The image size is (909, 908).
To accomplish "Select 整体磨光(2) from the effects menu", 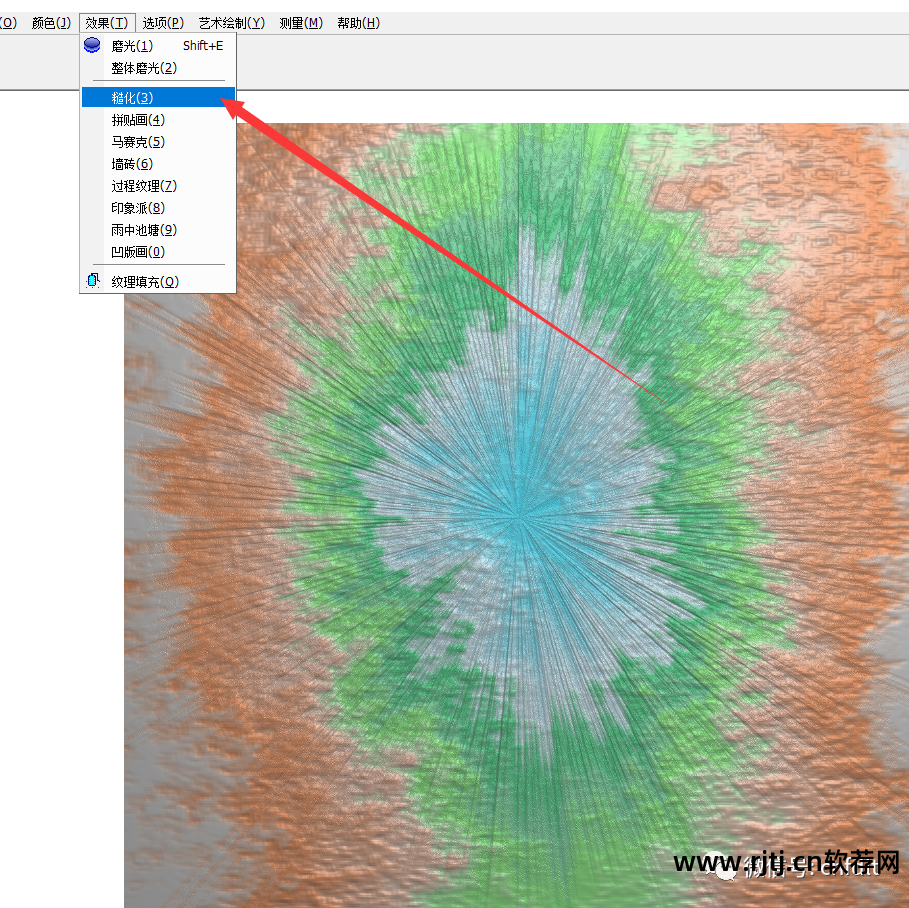I will click(144, 68).
